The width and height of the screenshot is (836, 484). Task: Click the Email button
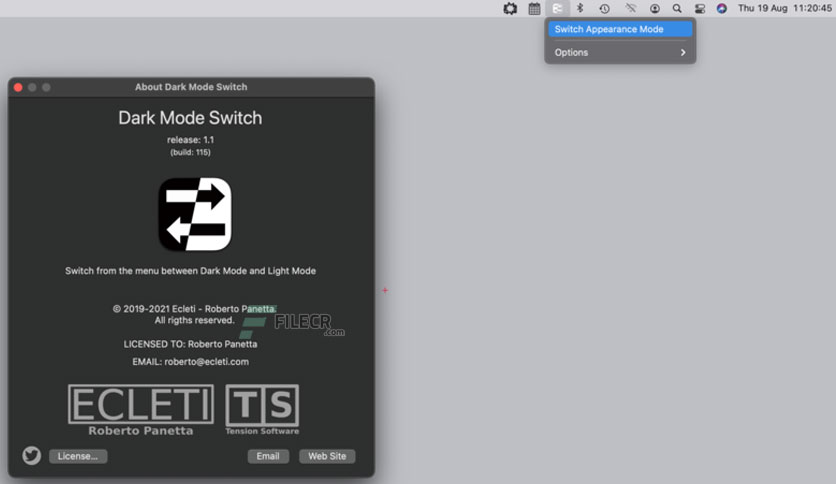pyautogui.click(x=268, y=456)
